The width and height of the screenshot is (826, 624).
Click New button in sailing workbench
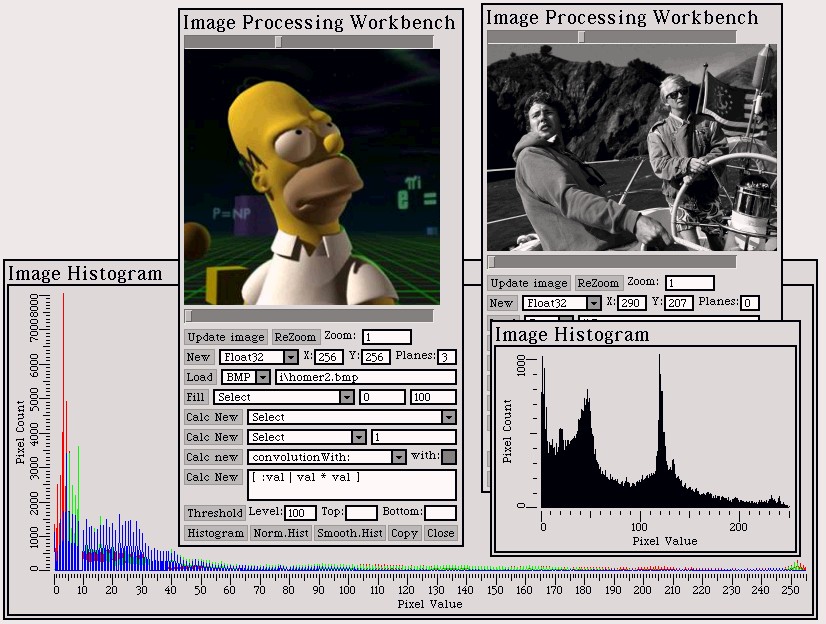[x=501, y=303]
